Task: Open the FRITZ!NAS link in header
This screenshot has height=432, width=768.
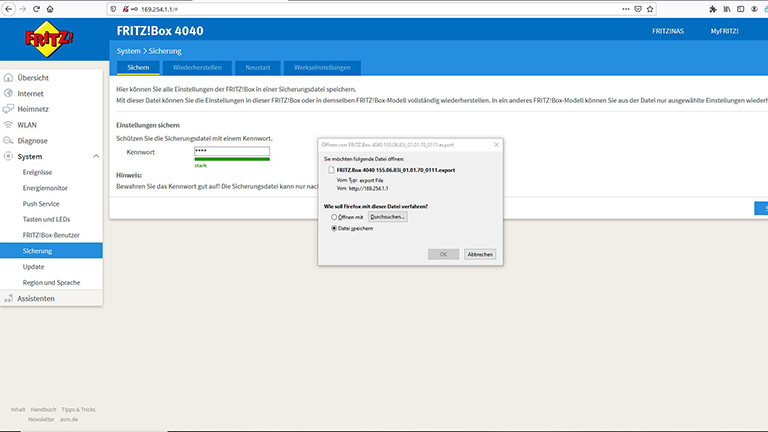Action: click(x=667, y=31)
